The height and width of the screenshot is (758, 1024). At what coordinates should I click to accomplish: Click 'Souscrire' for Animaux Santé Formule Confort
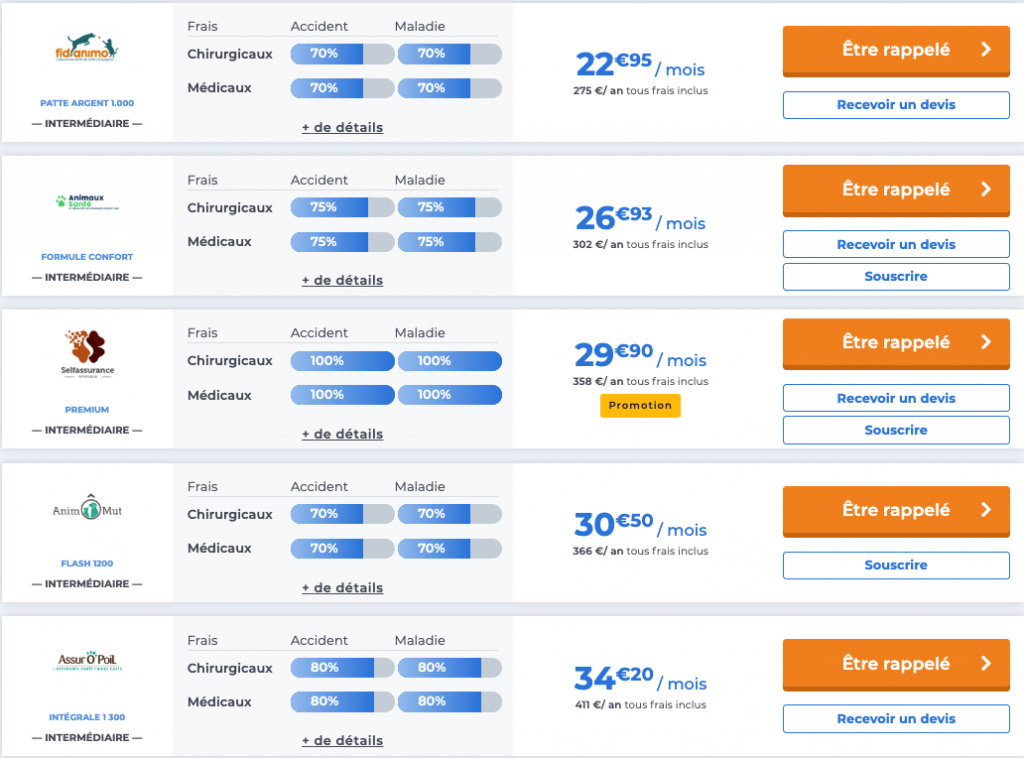[895, 277]
